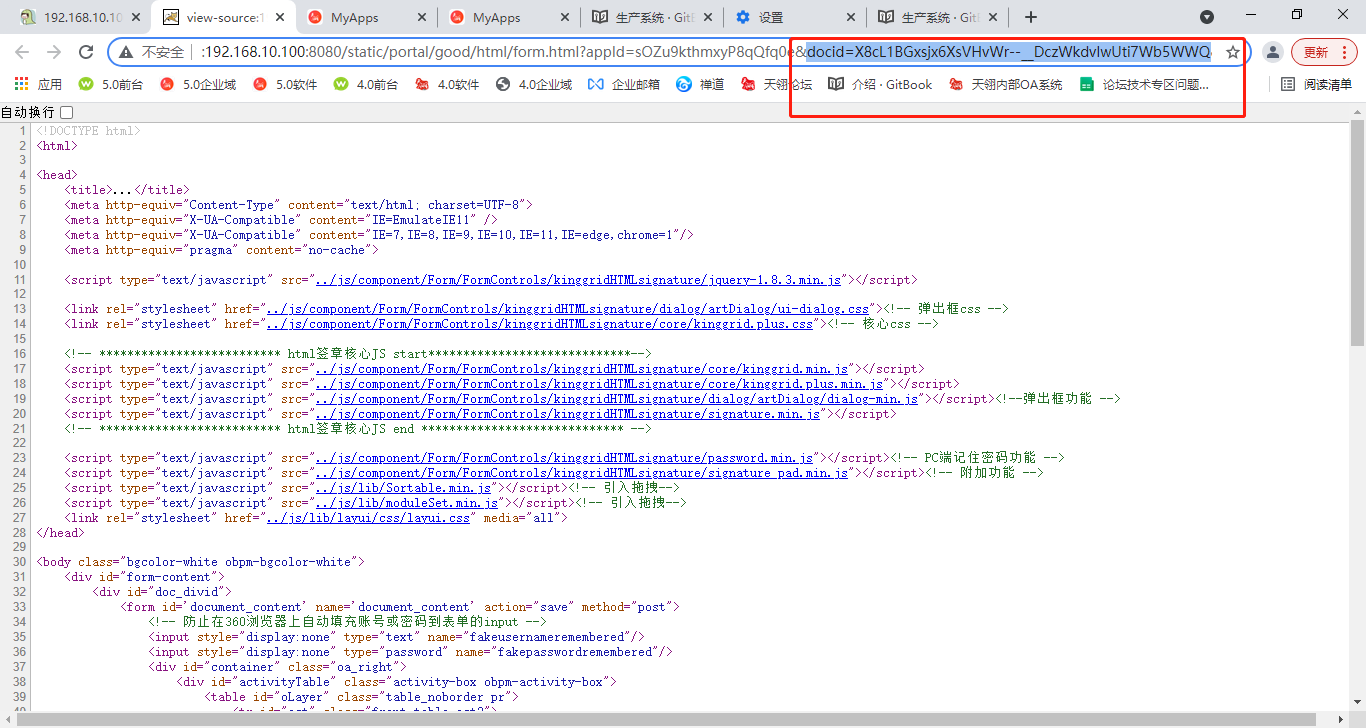Viewport: 1366px width, 728px height.
Task: Click the pragma no-cache meta line
Action: [x=222, y=250]
